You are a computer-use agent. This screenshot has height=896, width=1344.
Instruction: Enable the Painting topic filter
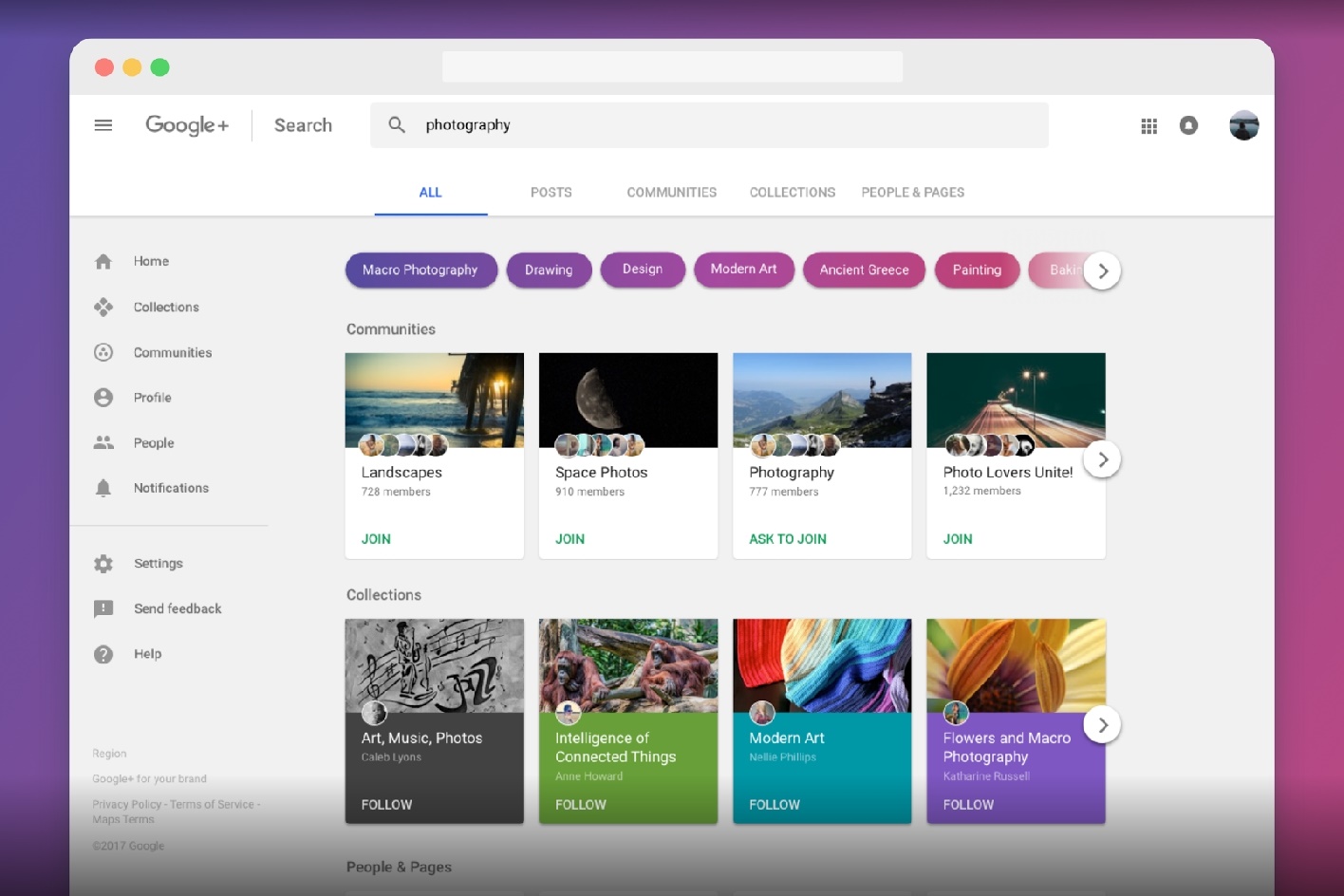pyautogui.click(x=977, y=270)
